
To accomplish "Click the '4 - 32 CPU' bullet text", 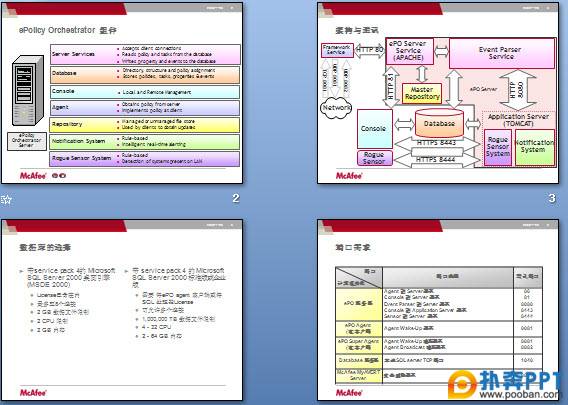I will 156,327.
